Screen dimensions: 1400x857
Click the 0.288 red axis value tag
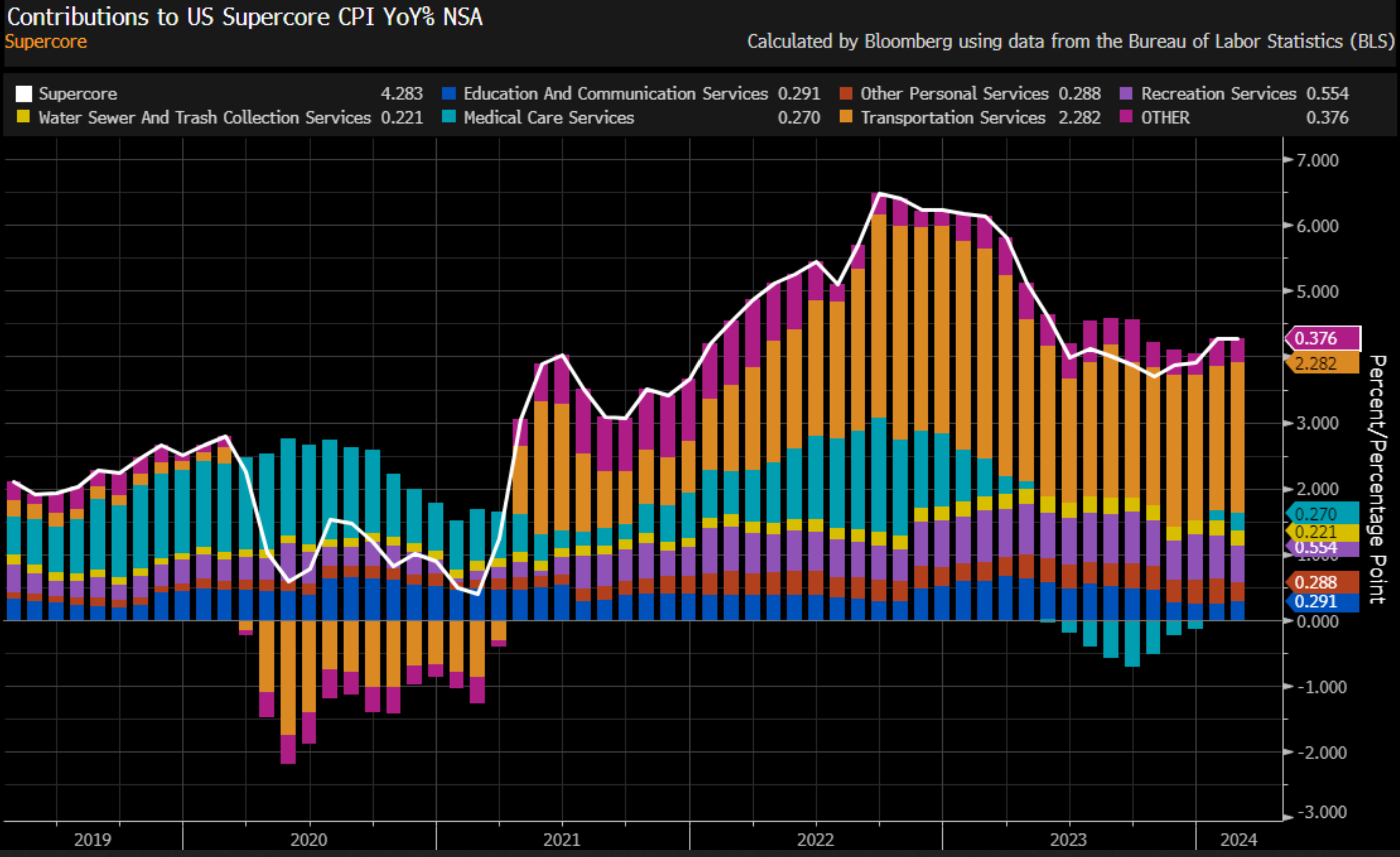pos(1323,582)
